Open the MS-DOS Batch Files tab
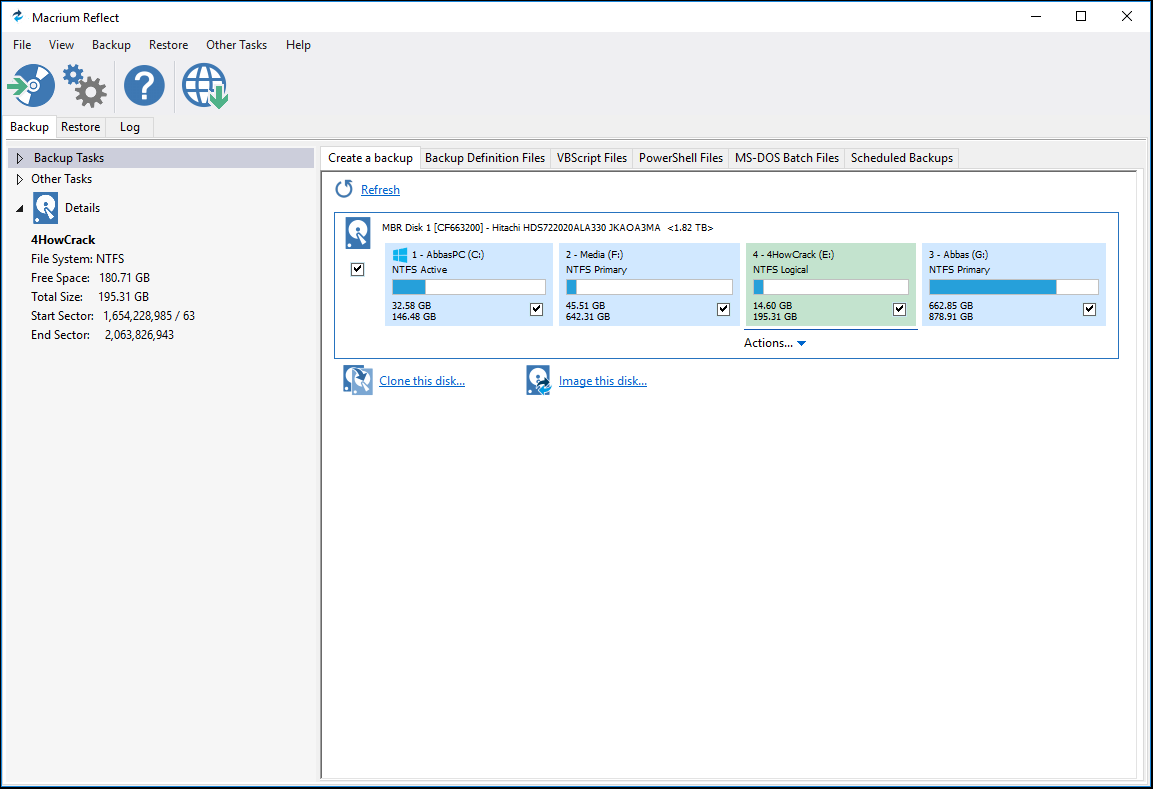The image size is (1153, 789). click(787, 158)
